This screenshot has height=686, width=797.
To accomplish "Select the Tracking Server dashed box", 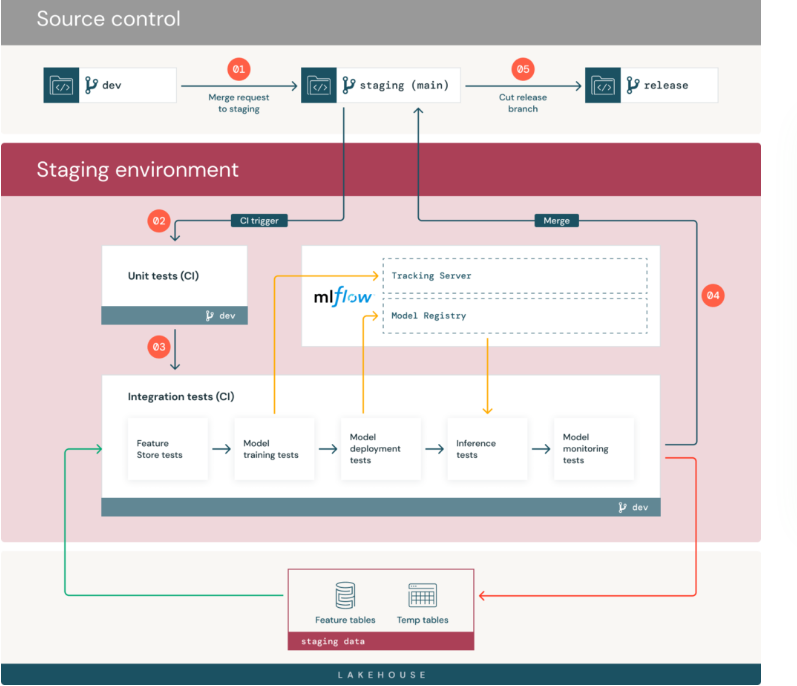I will click(514, 276).
